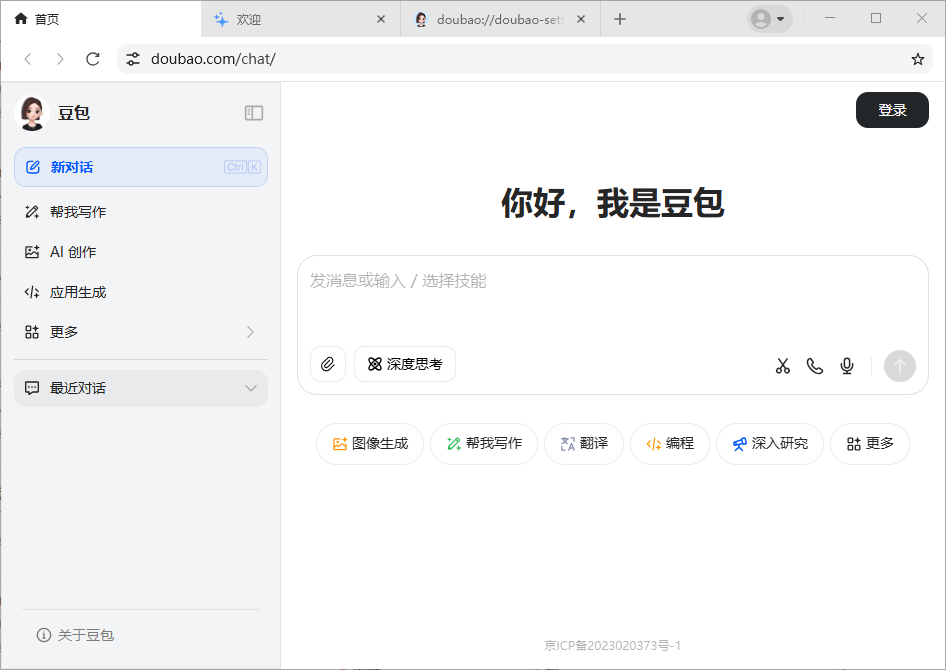The width and height of the screenshot is (946, 670).
Task: Open site settings icon in address bar
Action: coord(133,59)
